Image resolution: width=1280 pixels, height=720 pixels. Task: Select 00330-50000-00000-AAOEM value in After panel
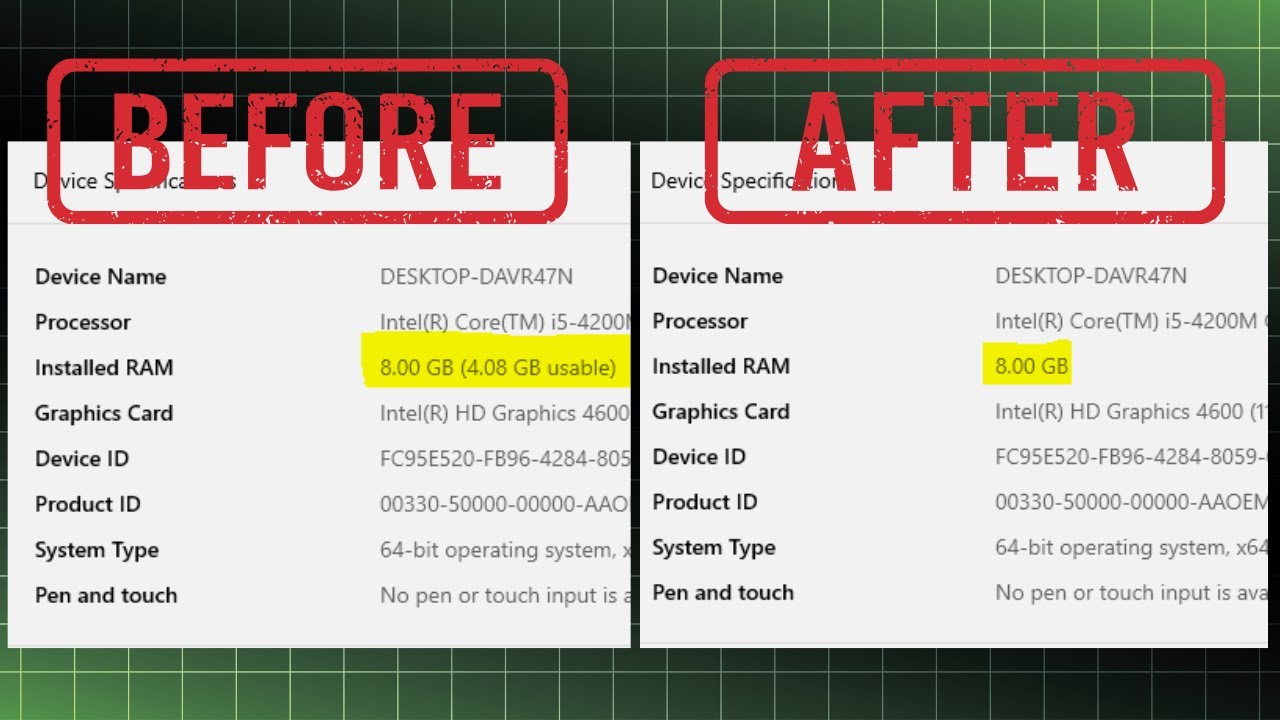1131,502
